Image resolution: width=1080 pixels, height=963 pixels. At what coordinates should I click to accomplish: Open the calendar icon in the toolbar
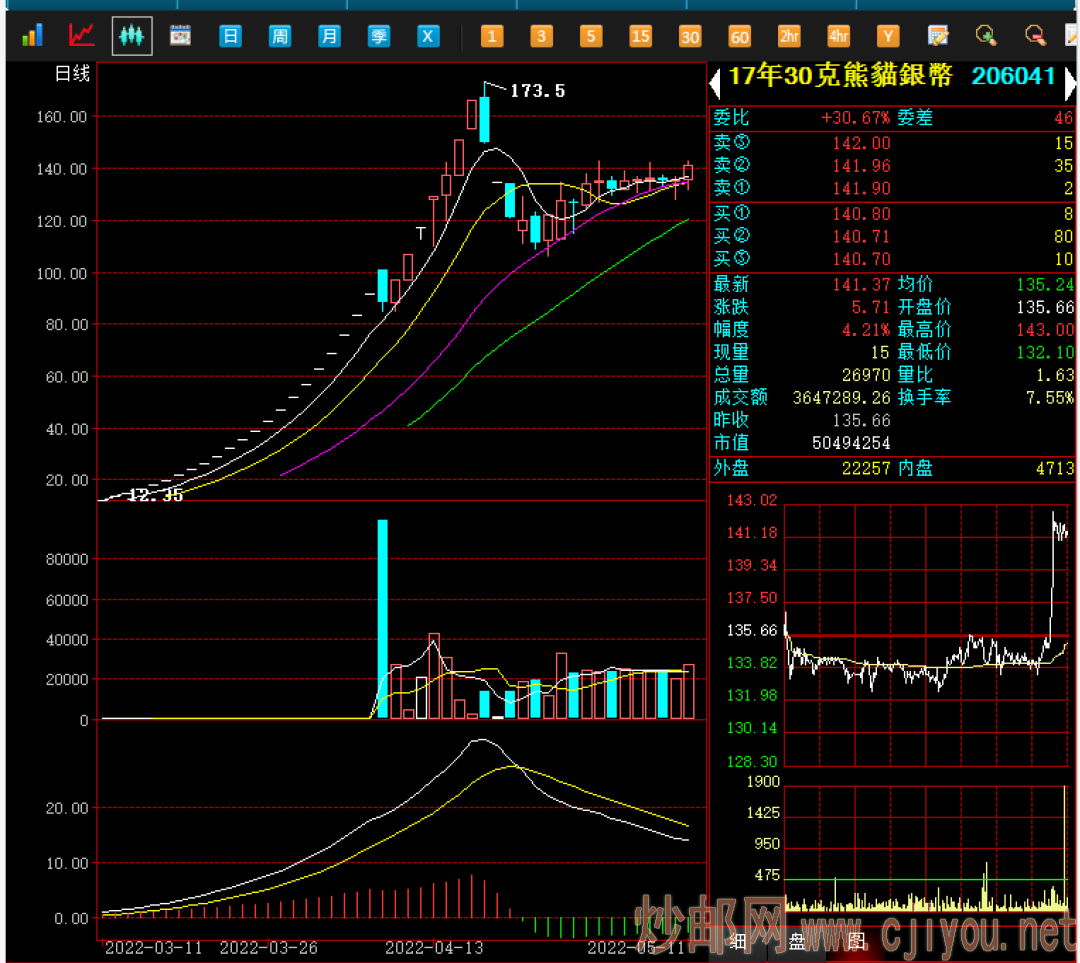[x=180, y=37]
